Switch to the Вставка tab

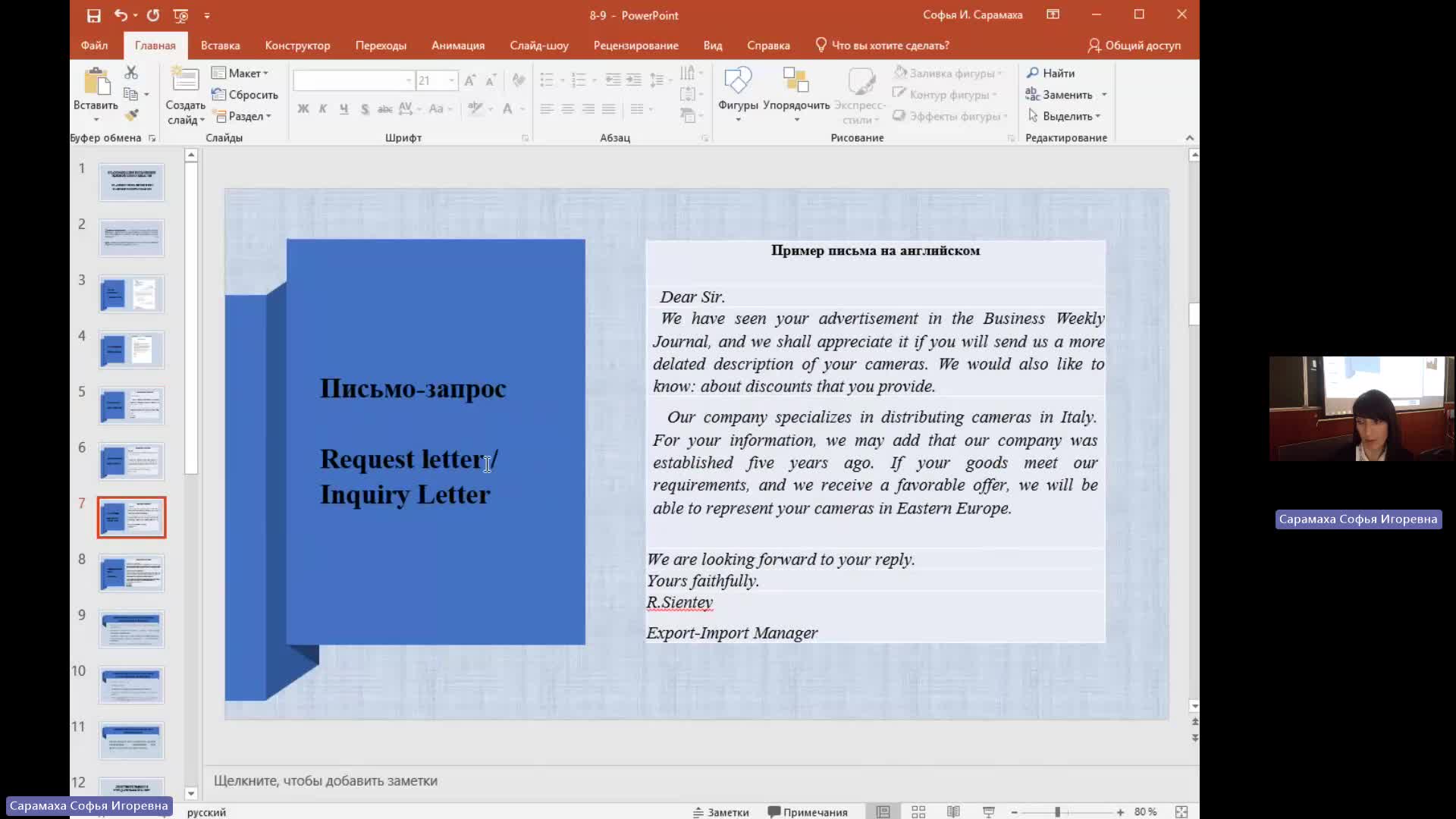[x=220, y=45]
